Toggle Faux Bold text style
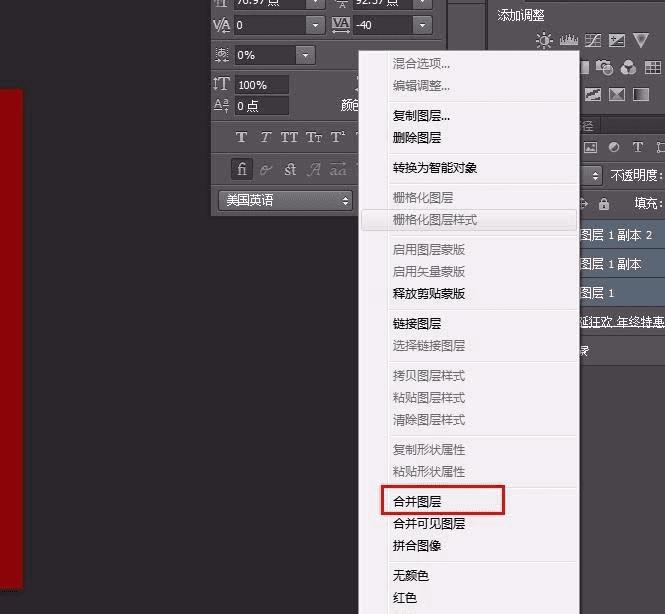The image size is (665, 614). [x=241, y=137]
